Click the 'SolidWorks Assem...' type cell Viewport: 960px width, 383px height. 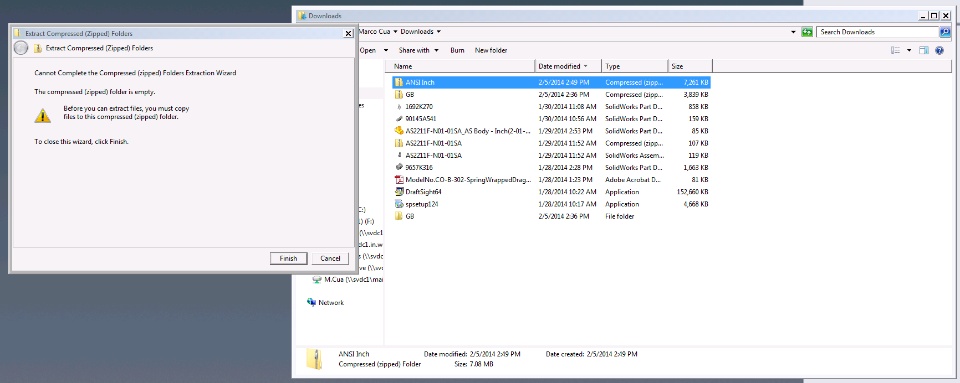point(634,155)
